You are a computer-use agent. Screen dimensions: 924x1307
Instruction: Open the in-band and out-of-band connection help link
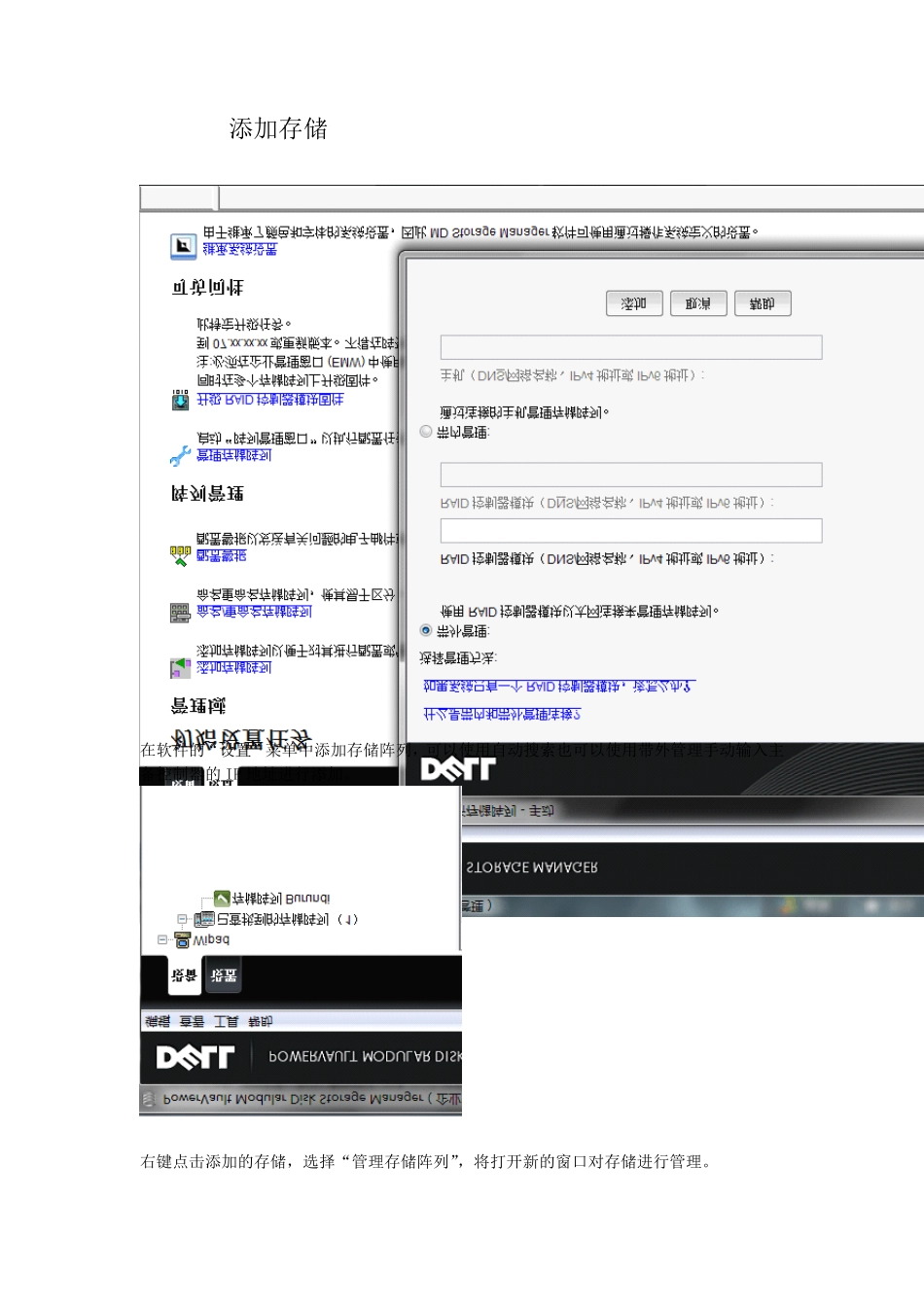[x=502, y=714]
